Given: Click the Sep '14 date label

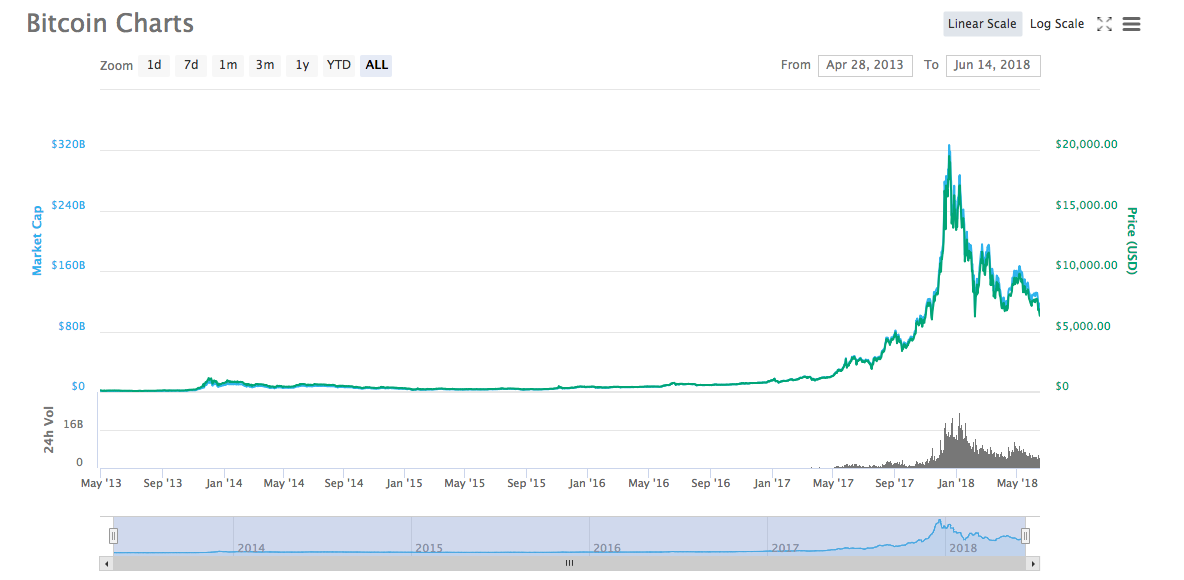Looking at the screenshot, I should click(x=344, y=482).
